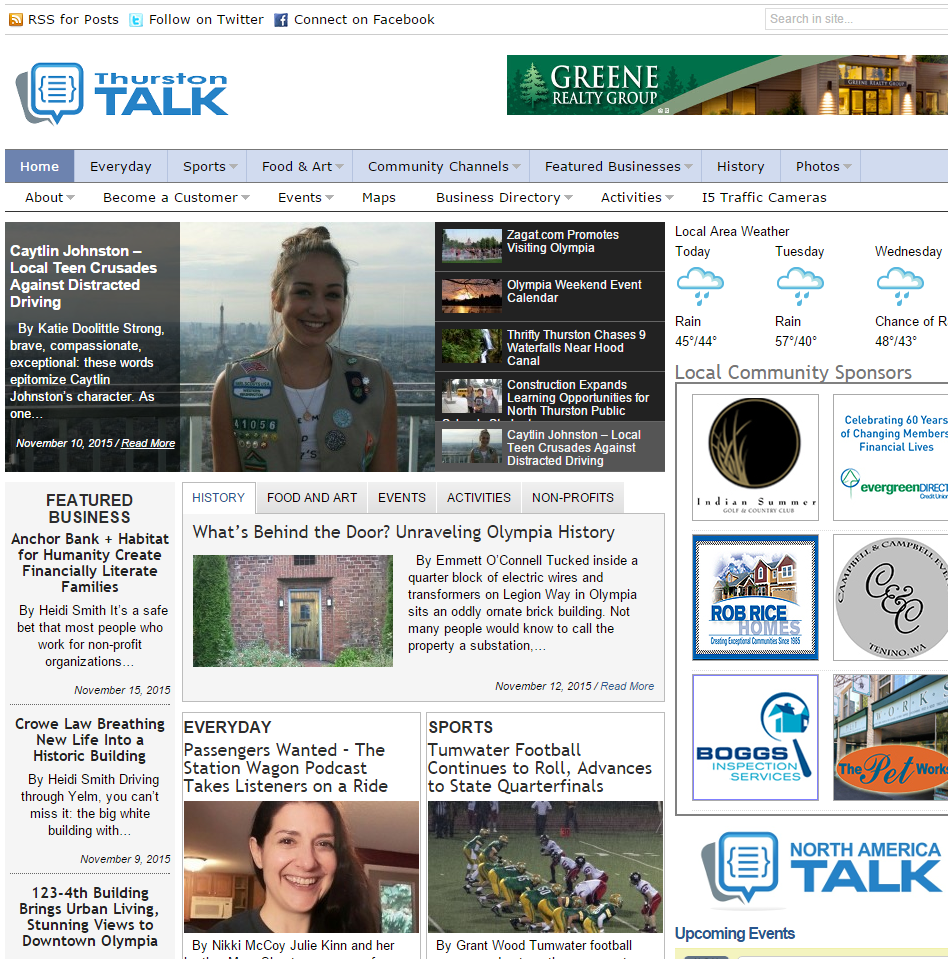The image size is (948, 959).
Task: Click Read More on Olympia History article
Action: 627,686
